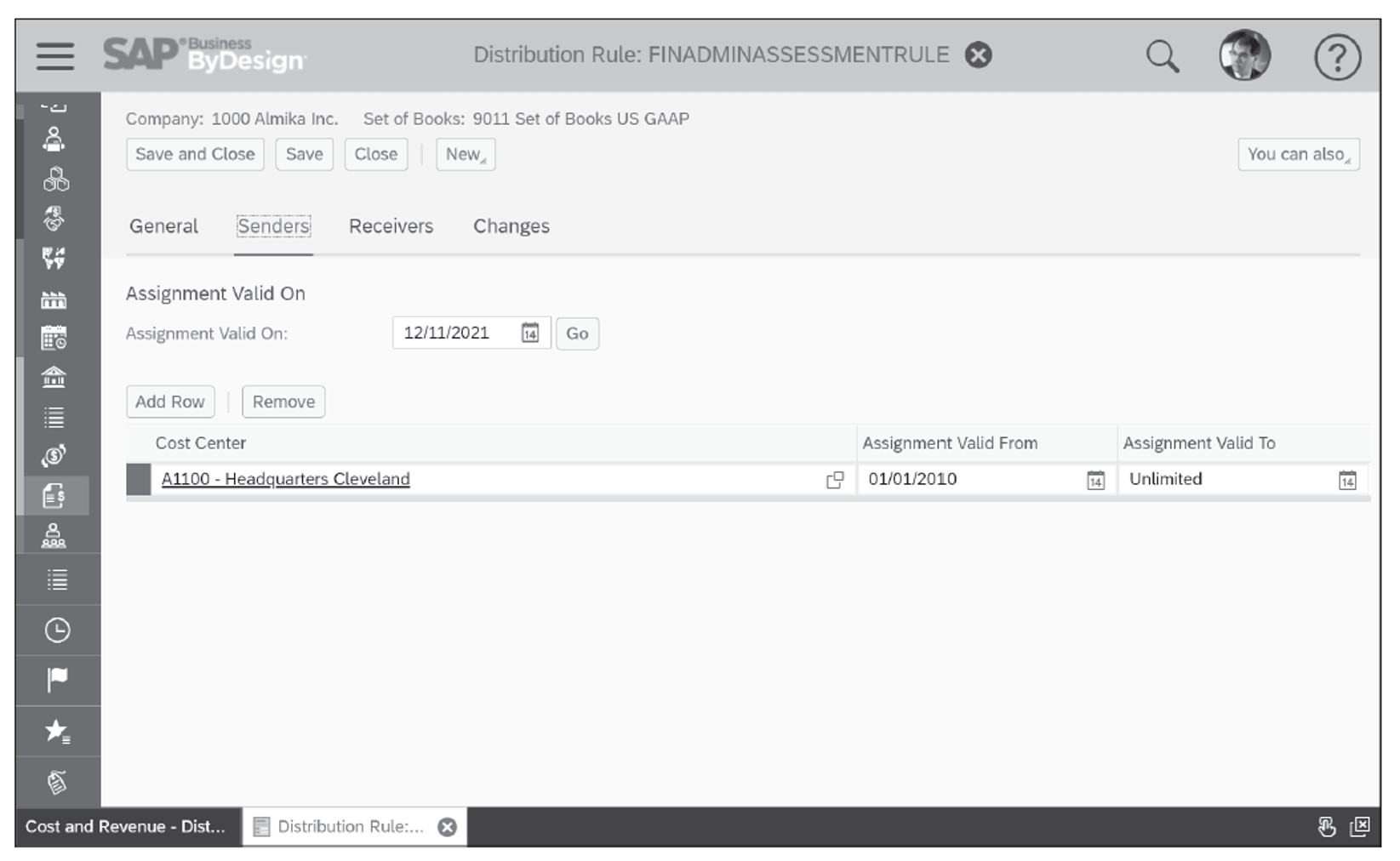Click the Save and Close button

194,154
